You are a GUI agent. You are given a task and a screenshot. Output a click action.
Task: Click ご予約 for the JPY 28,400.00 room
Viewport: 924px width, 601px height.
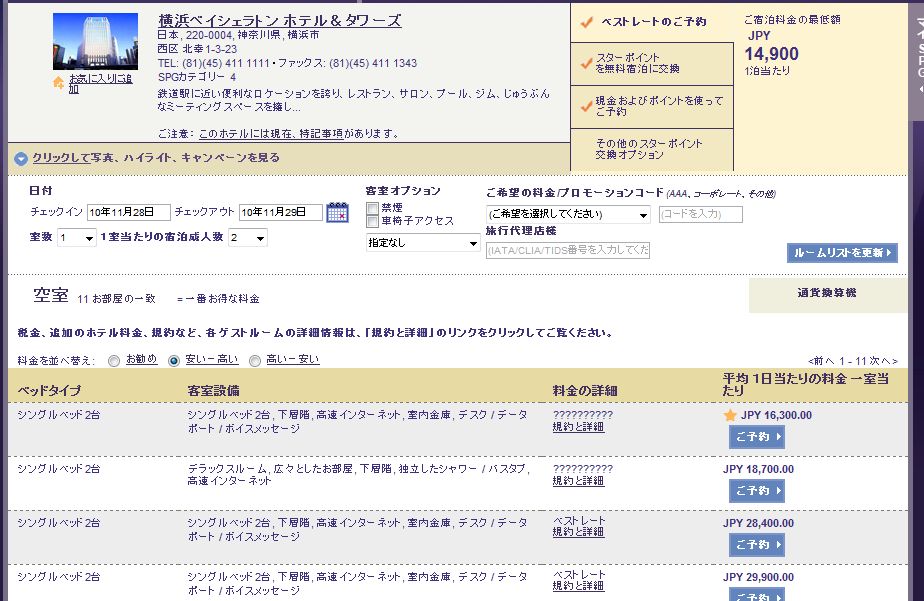click(x=757, y=545)
